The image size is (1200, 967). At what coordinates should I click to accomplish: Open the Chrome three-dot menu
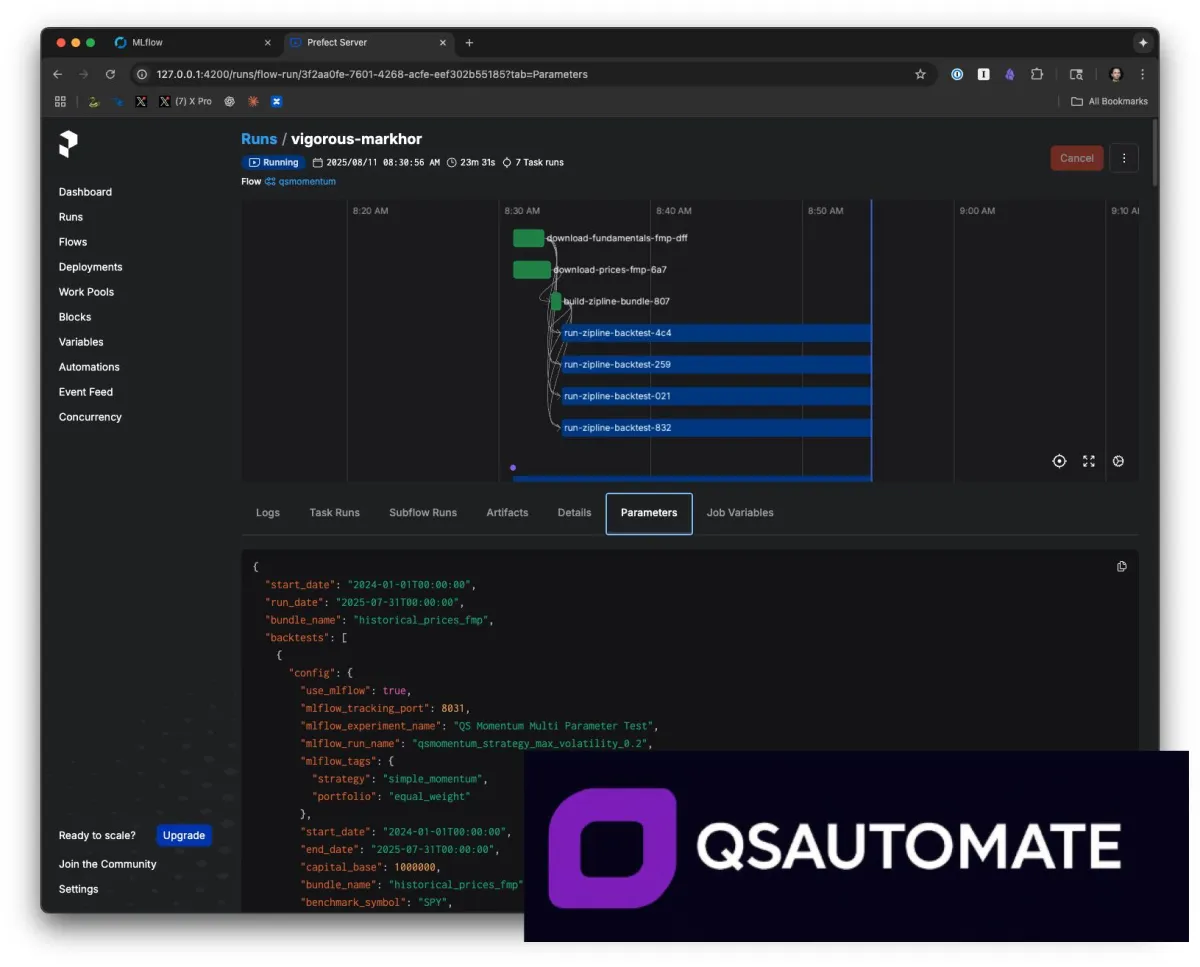(1142, 74)
